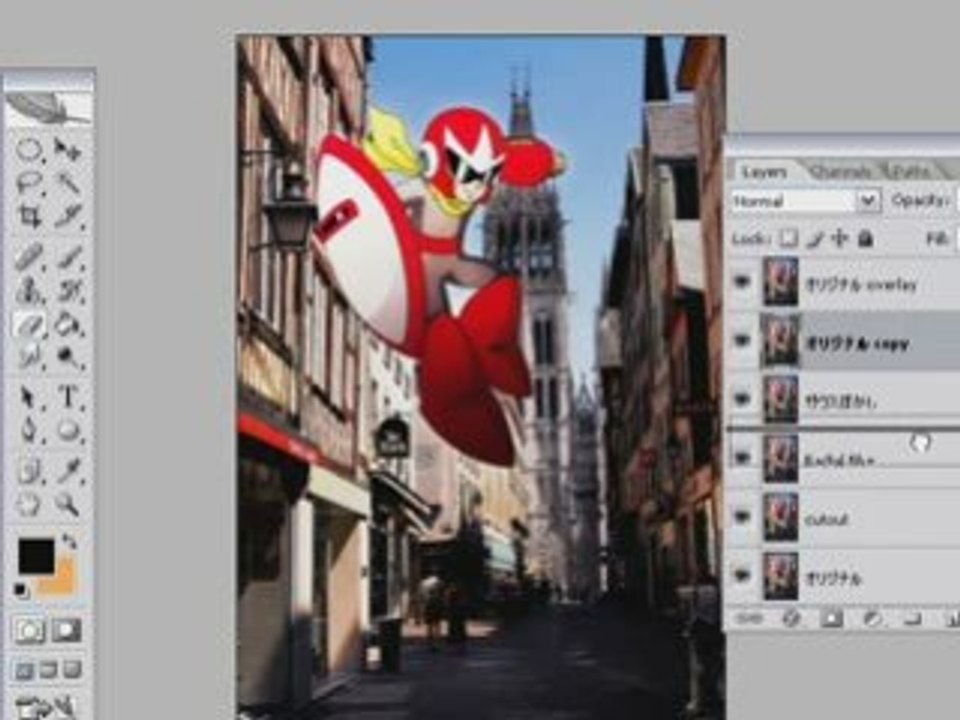Hide the オリジナル copy layer

coord(742,340)
